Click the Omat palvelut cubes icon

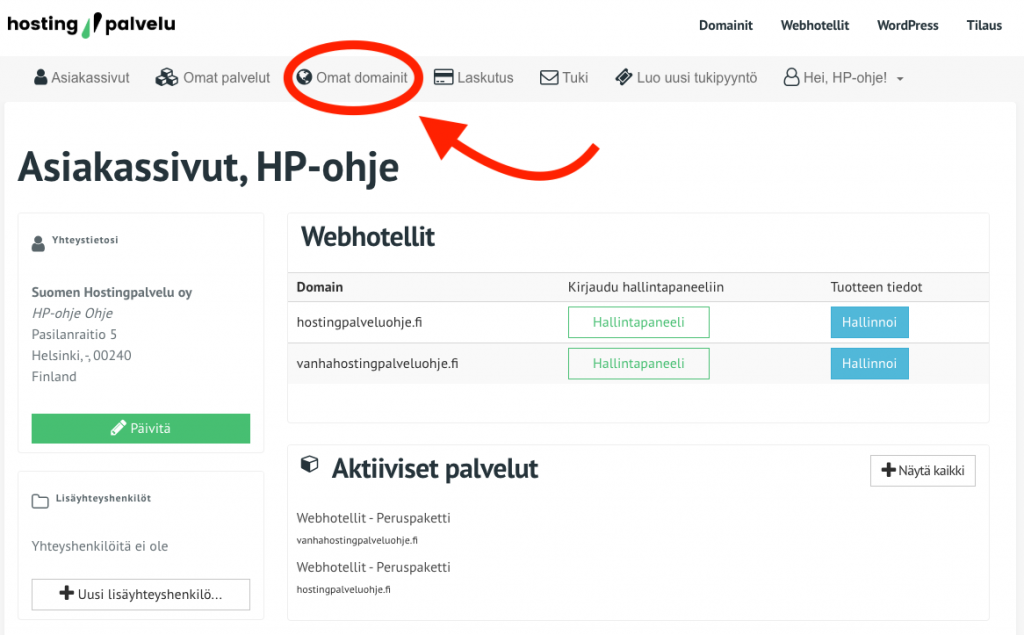point(166,77)
